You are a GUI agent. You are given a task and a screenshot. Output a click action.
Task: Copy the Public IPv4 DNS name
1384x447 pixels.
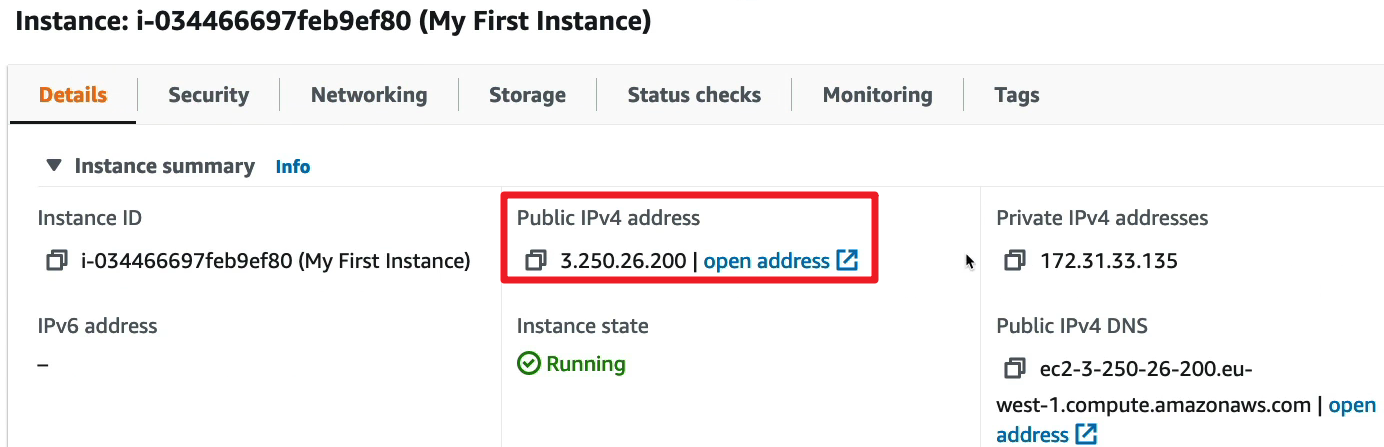[x=1015, y=369]
